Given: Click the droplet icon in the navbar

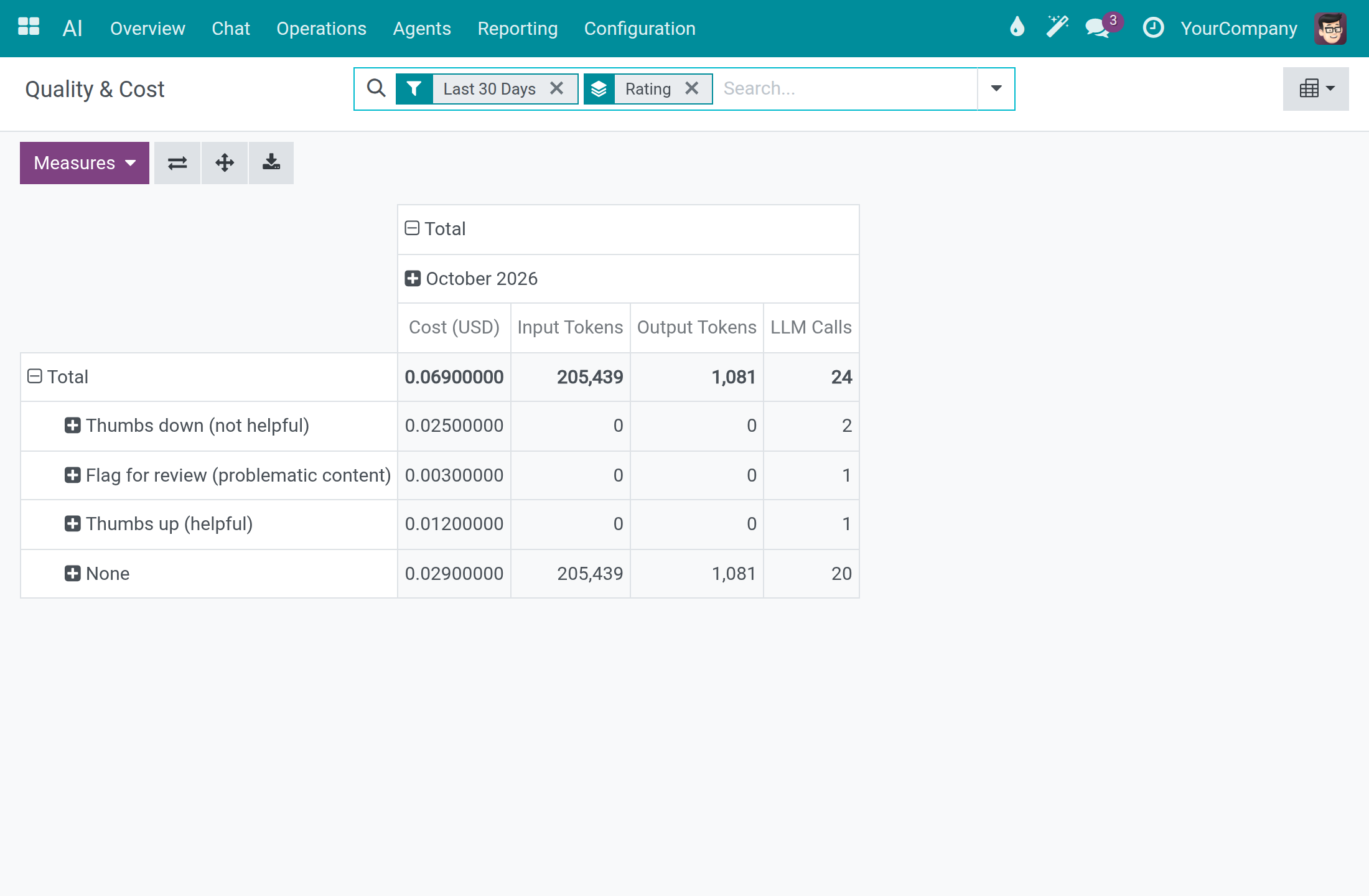Looking at the screenshot, I should (1017, 27).
